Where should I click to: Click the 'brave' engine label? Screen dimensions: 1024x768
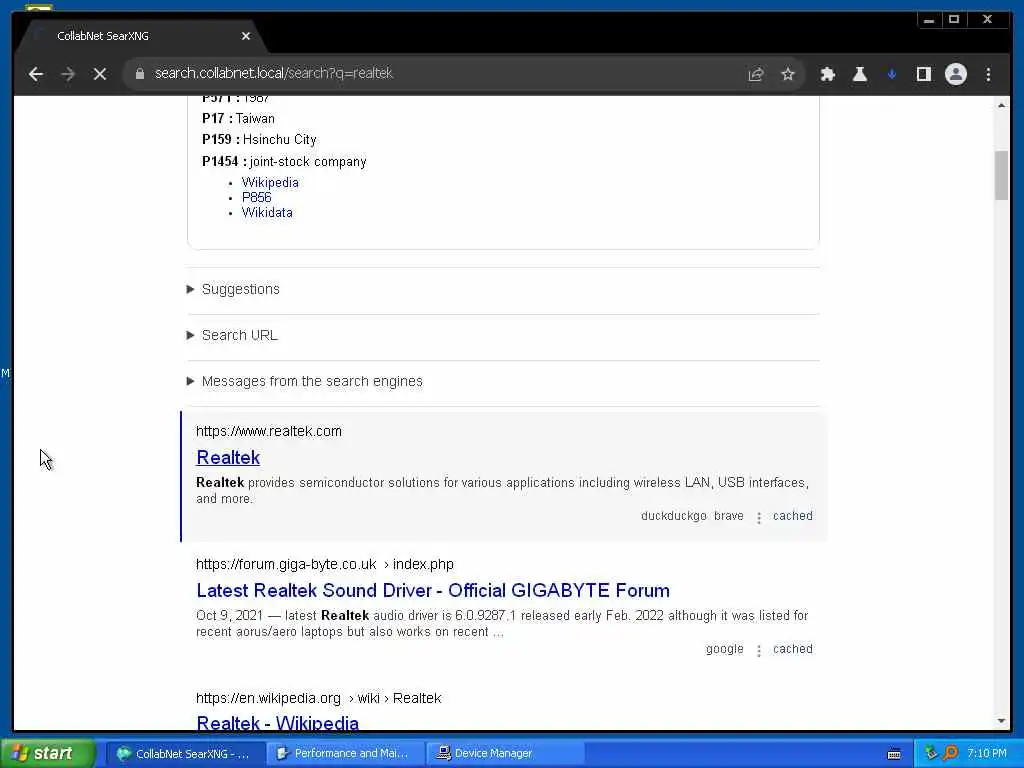(728, 516)
